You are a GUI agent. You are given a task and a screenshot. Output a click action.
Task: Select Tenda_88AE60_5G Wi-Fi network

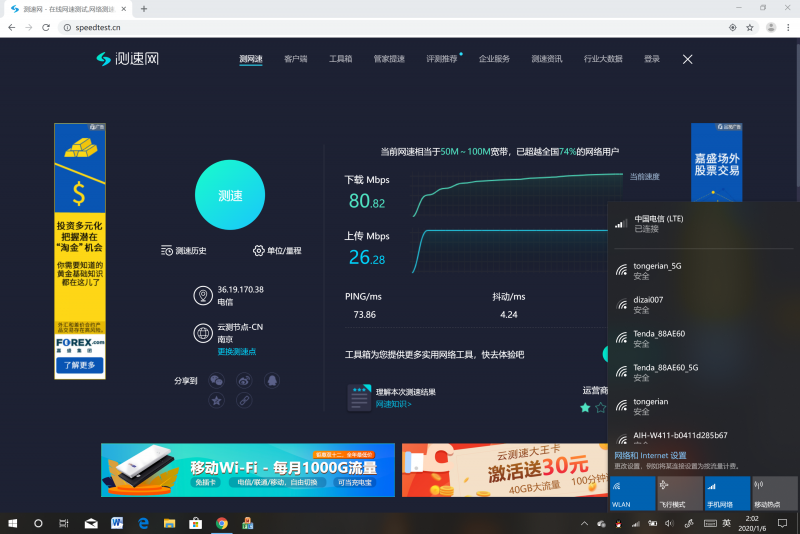pyautogui.click(x=704, y=372)
